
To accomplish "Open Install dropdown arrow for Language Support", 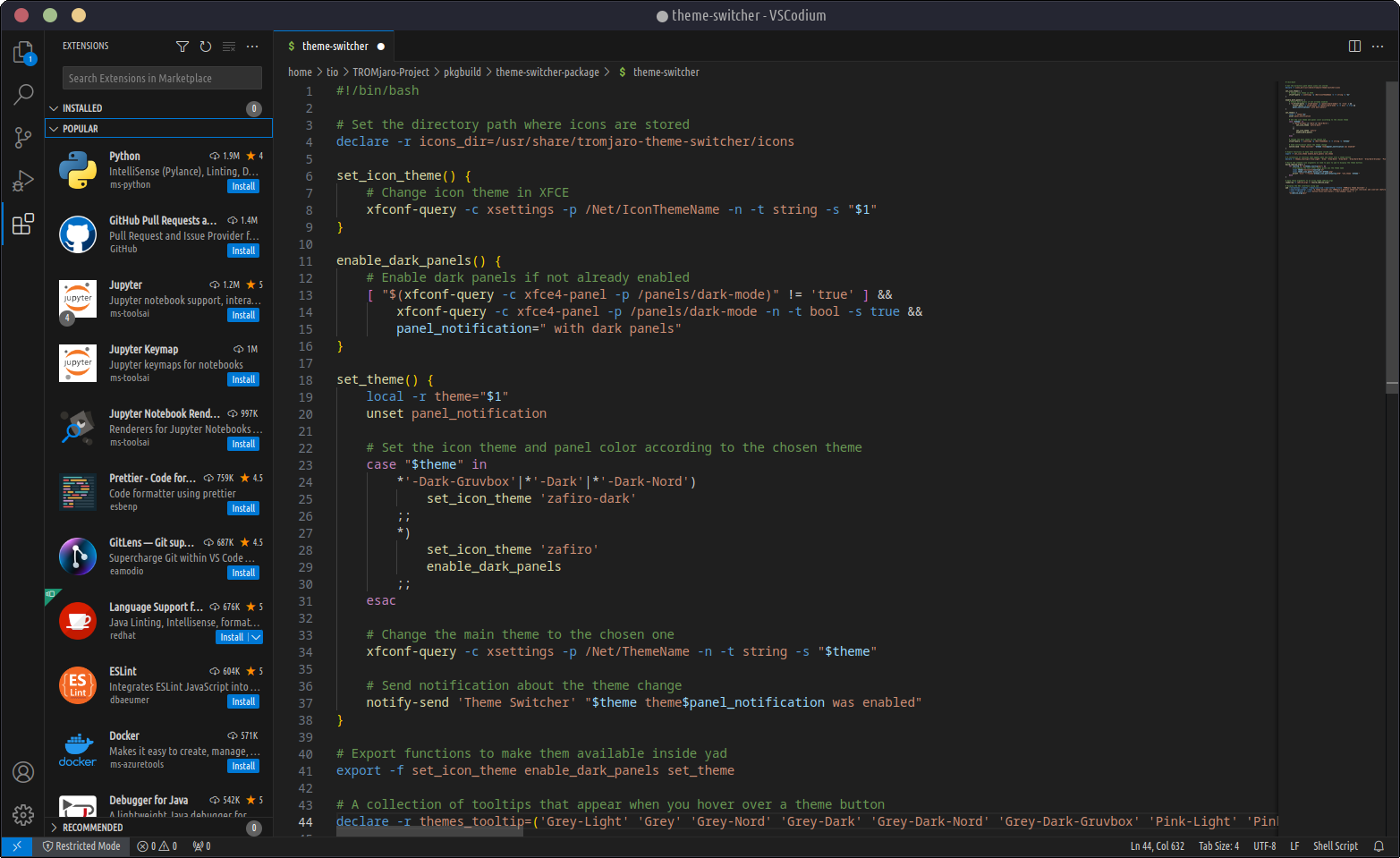I will coord(256,637).
